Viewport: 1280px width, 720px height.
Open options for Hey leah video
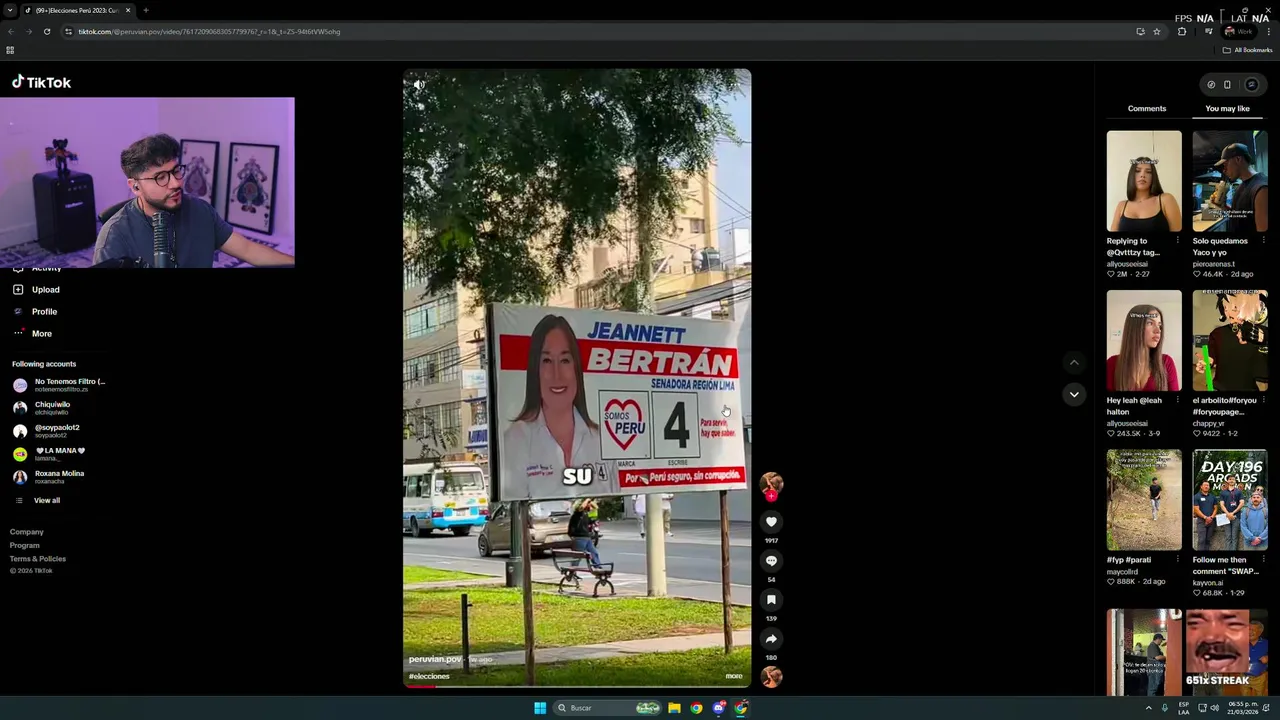pos(1177,400)
